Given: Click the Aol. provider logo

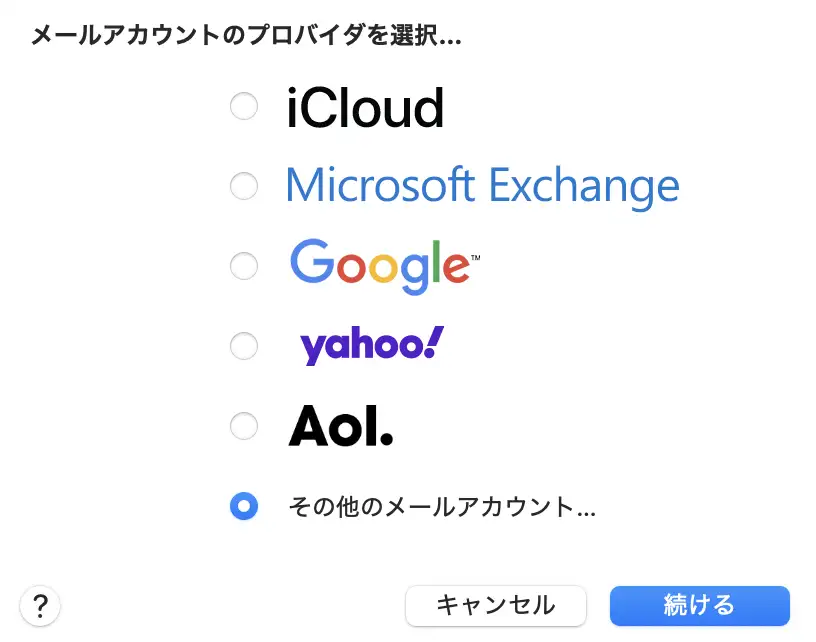Looking at the screenshot, I should (x=341, y=427).
